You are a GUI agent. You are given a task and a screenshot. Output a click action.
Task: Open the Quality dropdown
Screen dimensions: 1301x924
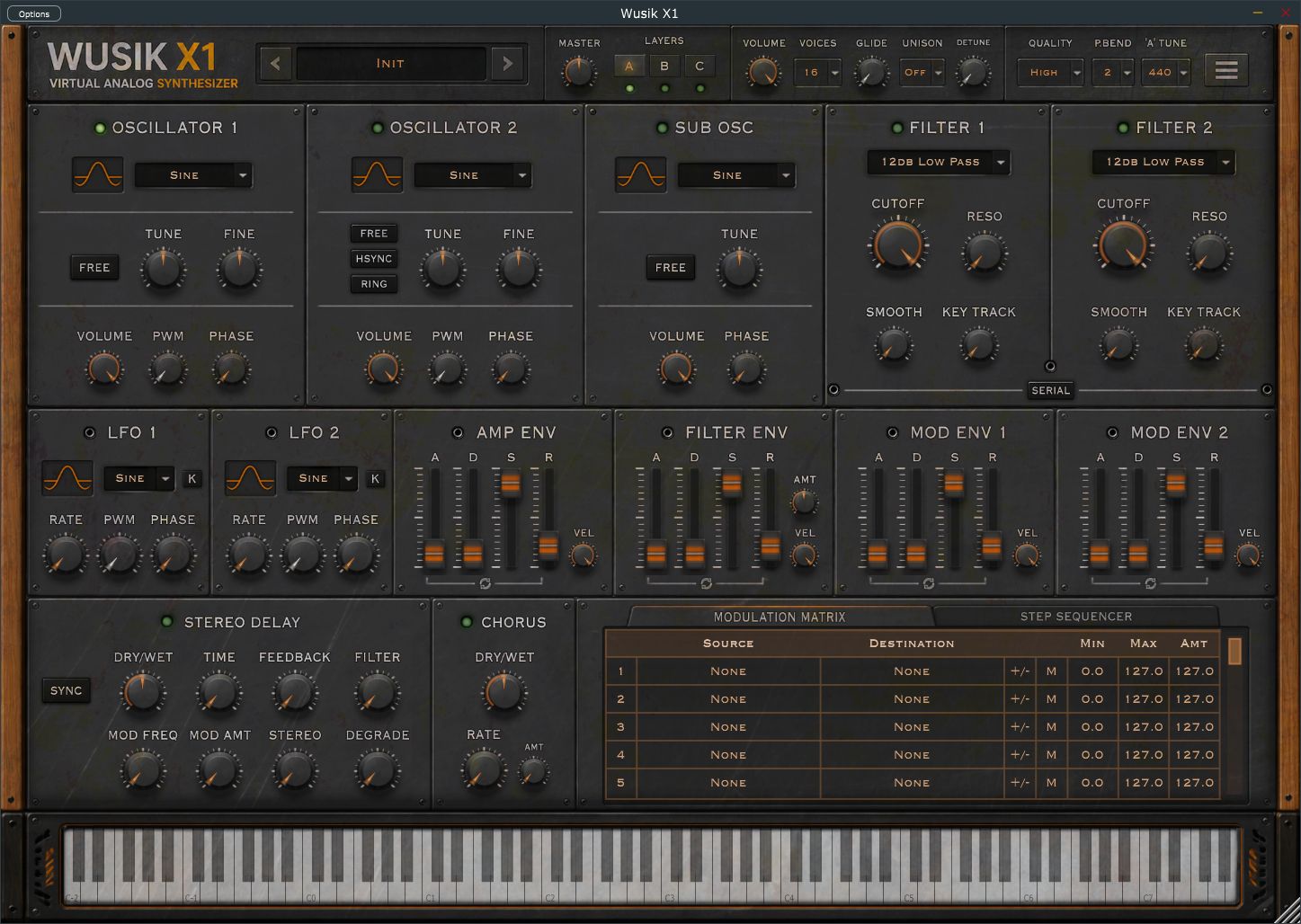[x=1050, y=73]
